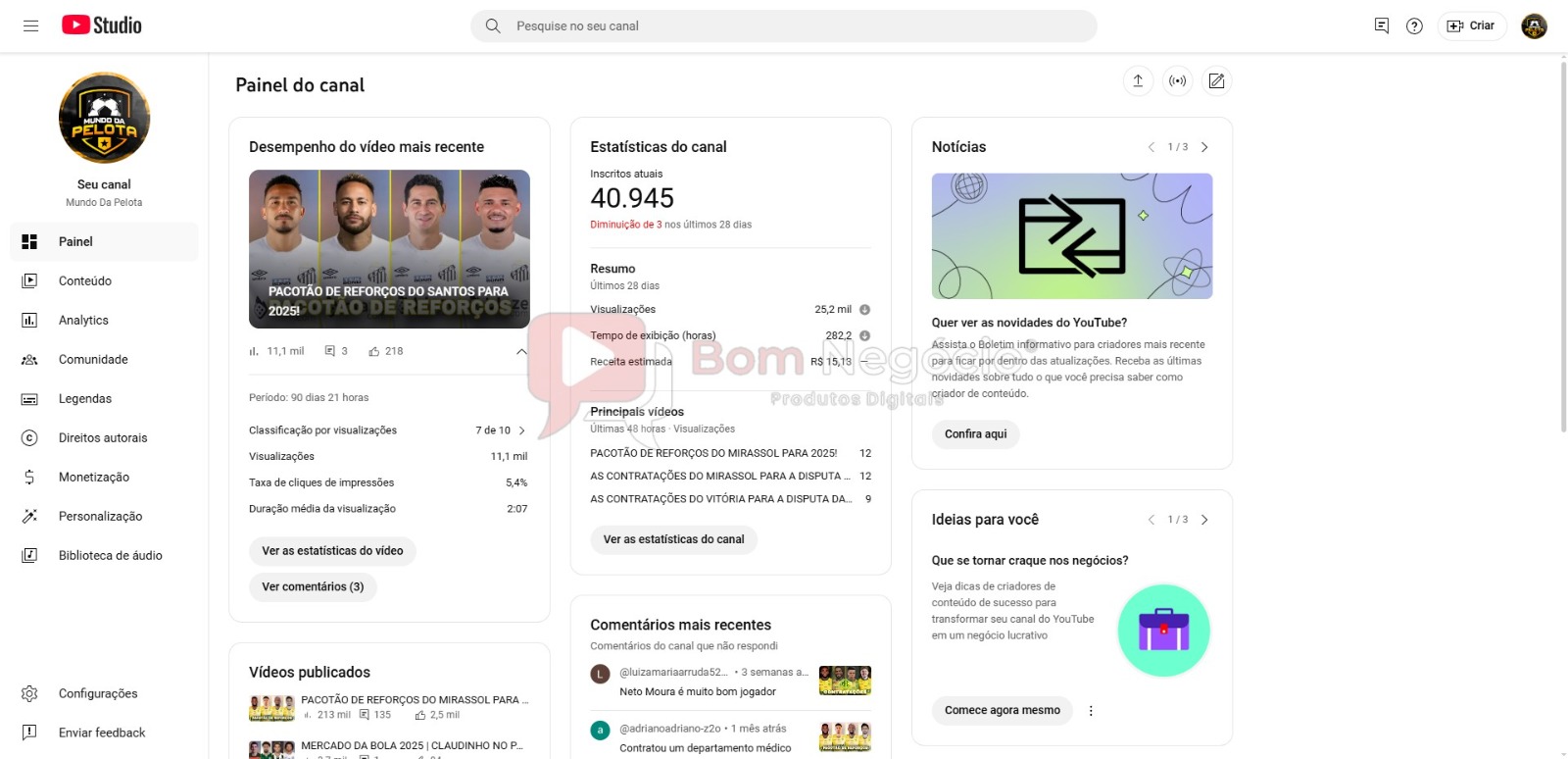
Task: Go to previous Ideias para você card
Action: [1151, 520]
